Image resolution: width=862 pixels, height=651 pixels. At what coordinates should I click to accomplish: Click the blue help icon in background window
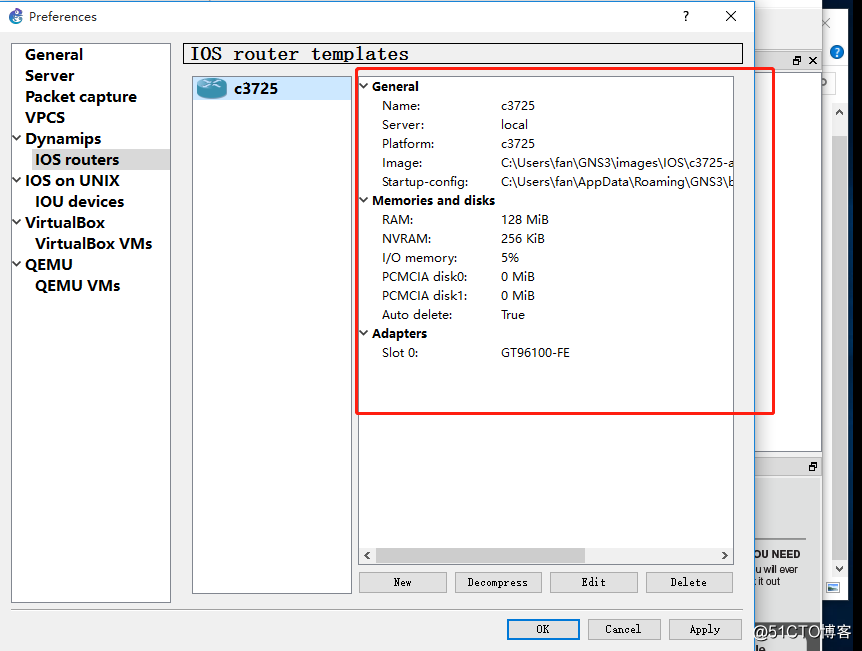837,52
